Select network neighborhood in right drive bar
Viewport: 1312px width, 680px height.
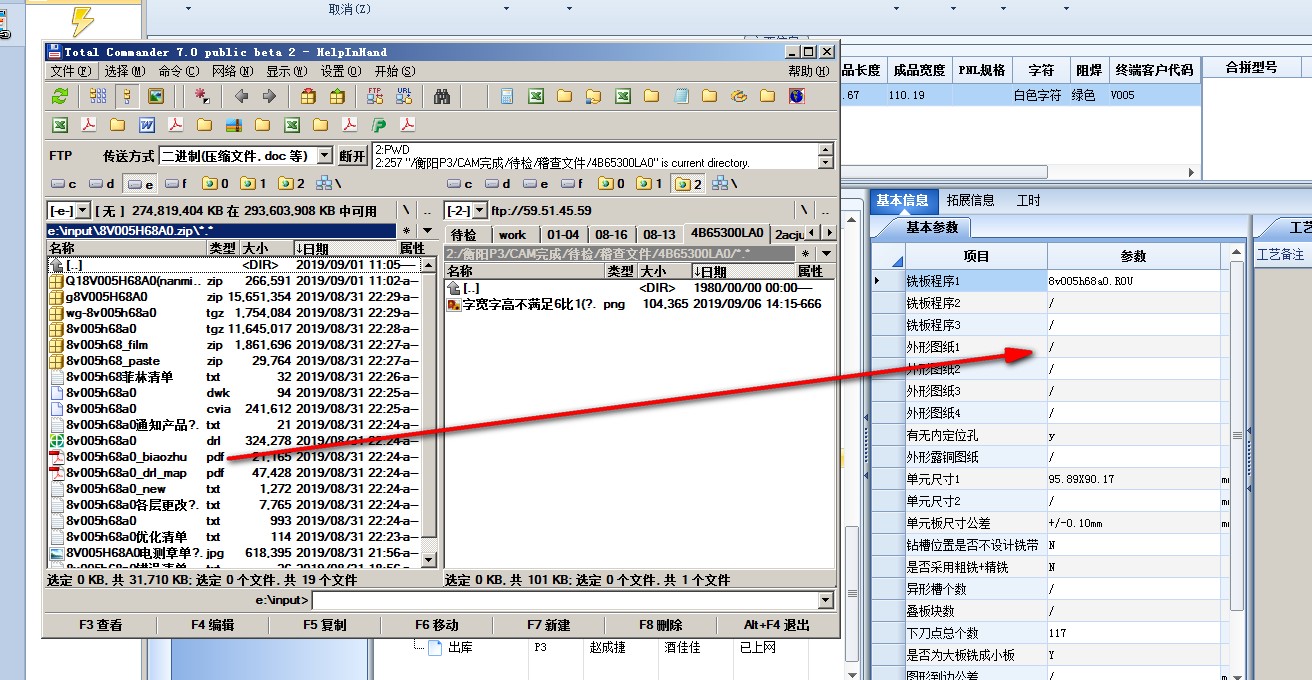click(726, 184)
